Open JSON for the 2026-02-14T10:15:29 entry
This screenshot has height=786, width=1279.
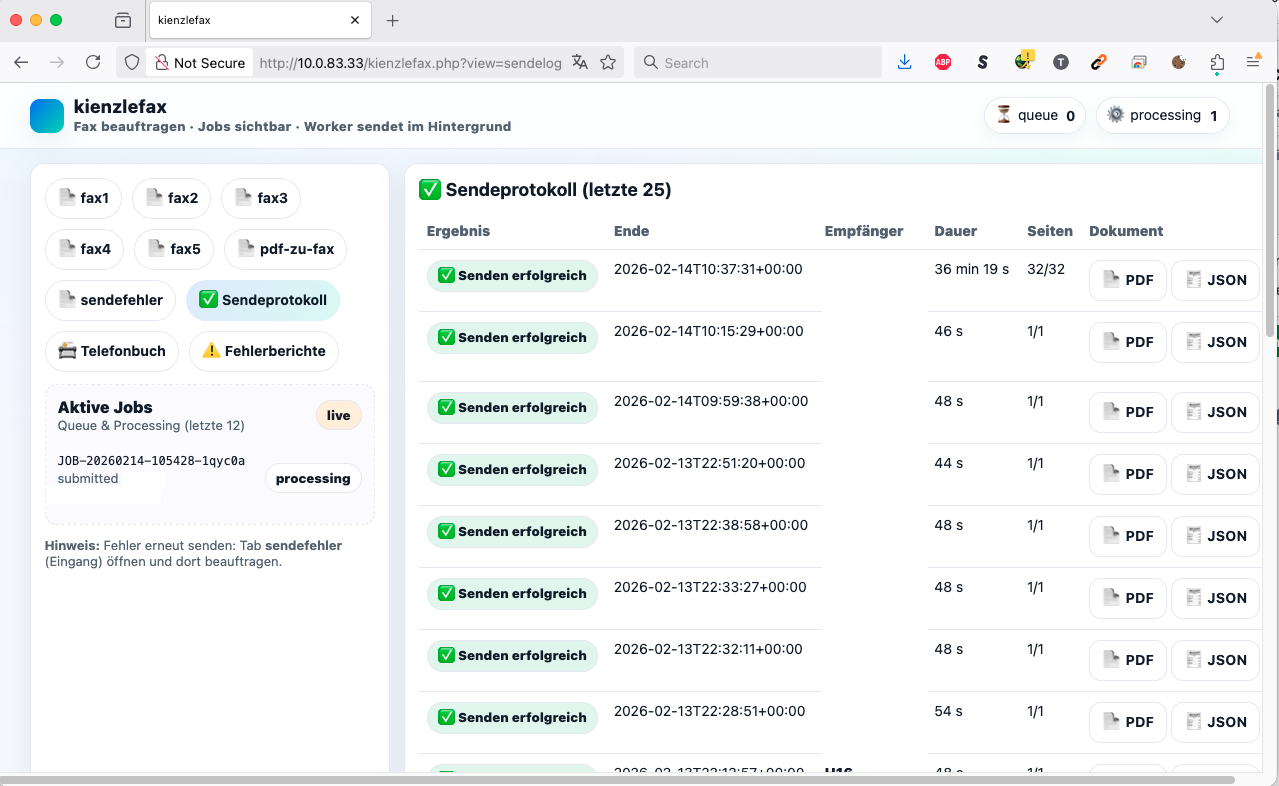click(1214, 342)
